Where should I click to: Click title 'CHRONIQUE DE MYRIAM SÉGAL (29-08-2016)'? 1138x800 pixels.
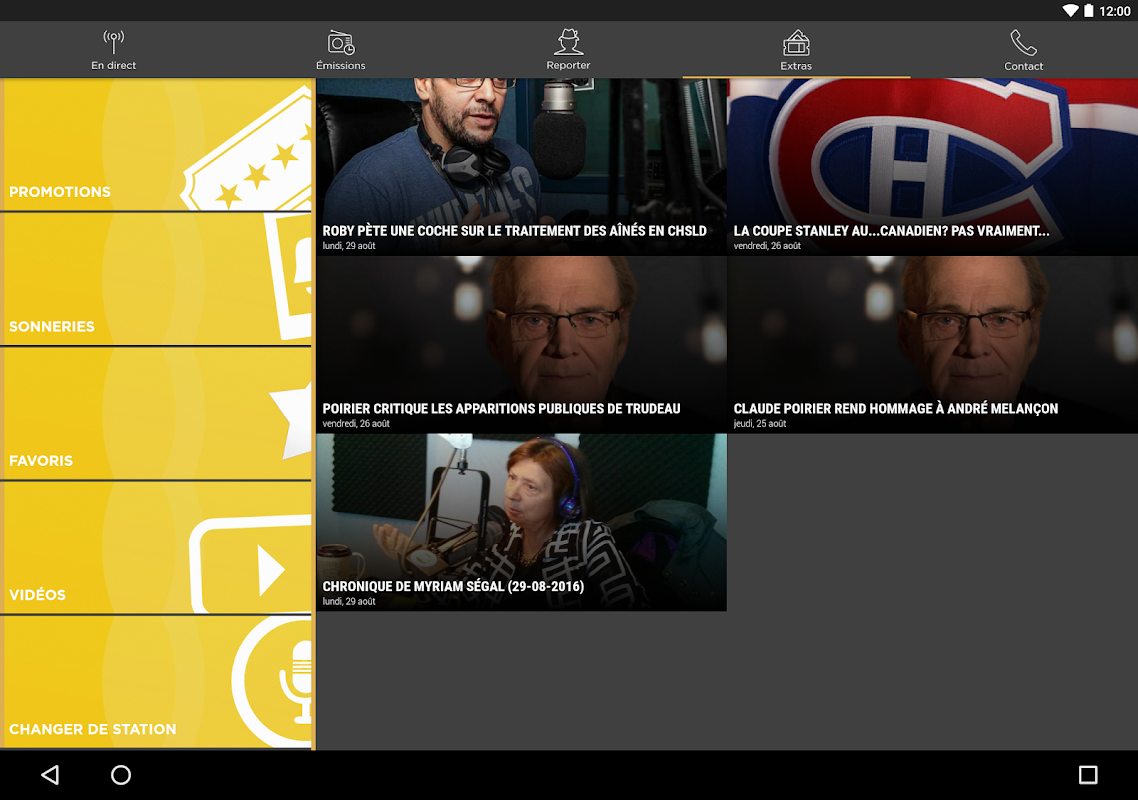tap(453, 587)
